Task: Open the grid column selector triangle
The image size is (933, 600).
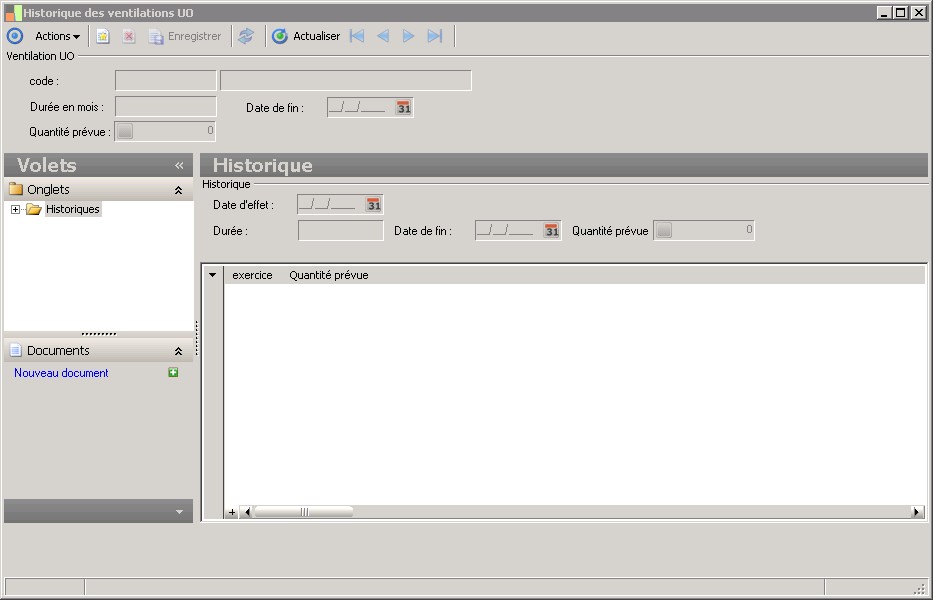Action: coord(212,275)
